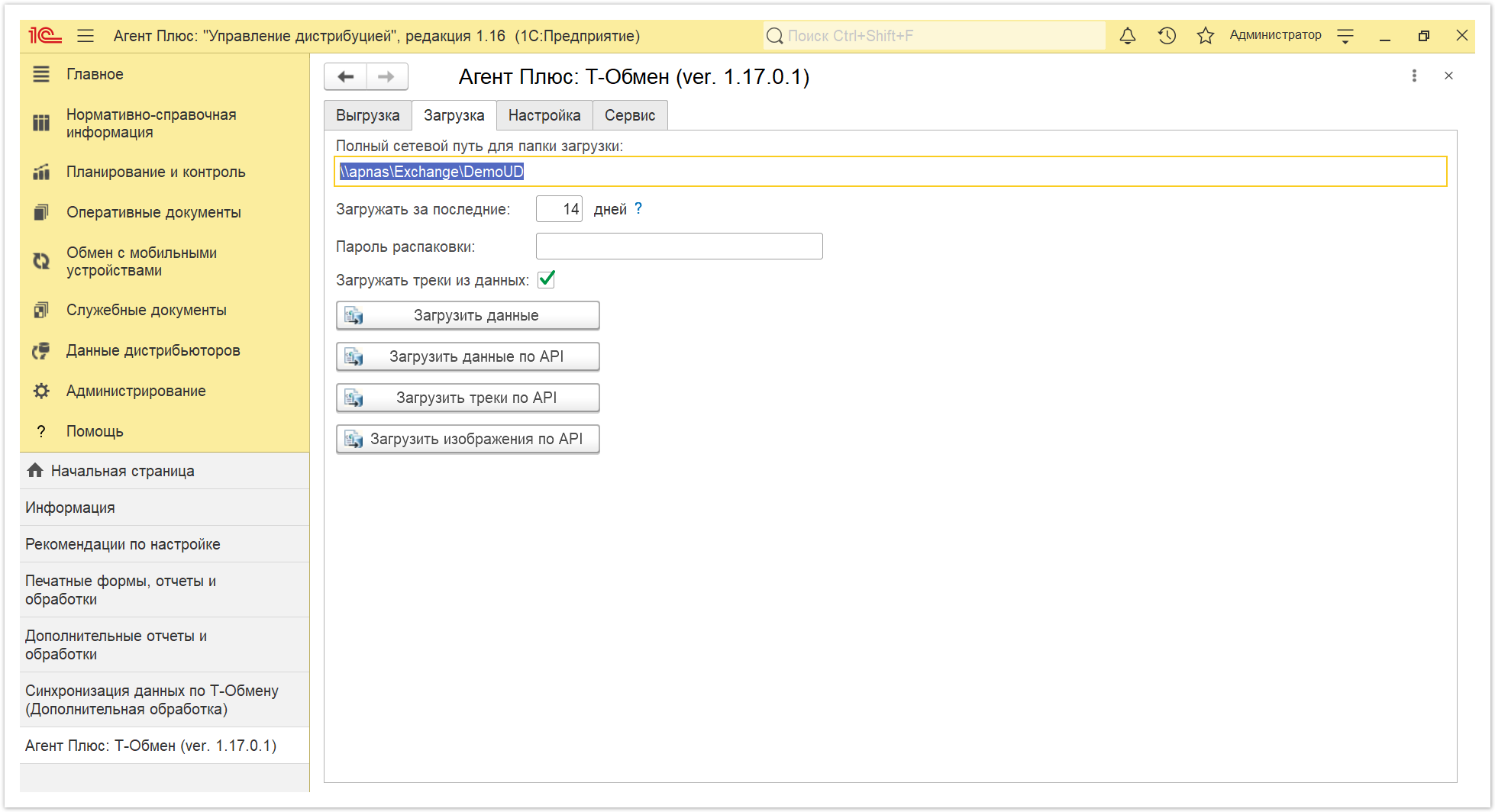Image resolution: width=1495 pixels, height=812 pixels.
Task: Open favorites star icon
Action: pyautogui.click(x=1206, y=36)
